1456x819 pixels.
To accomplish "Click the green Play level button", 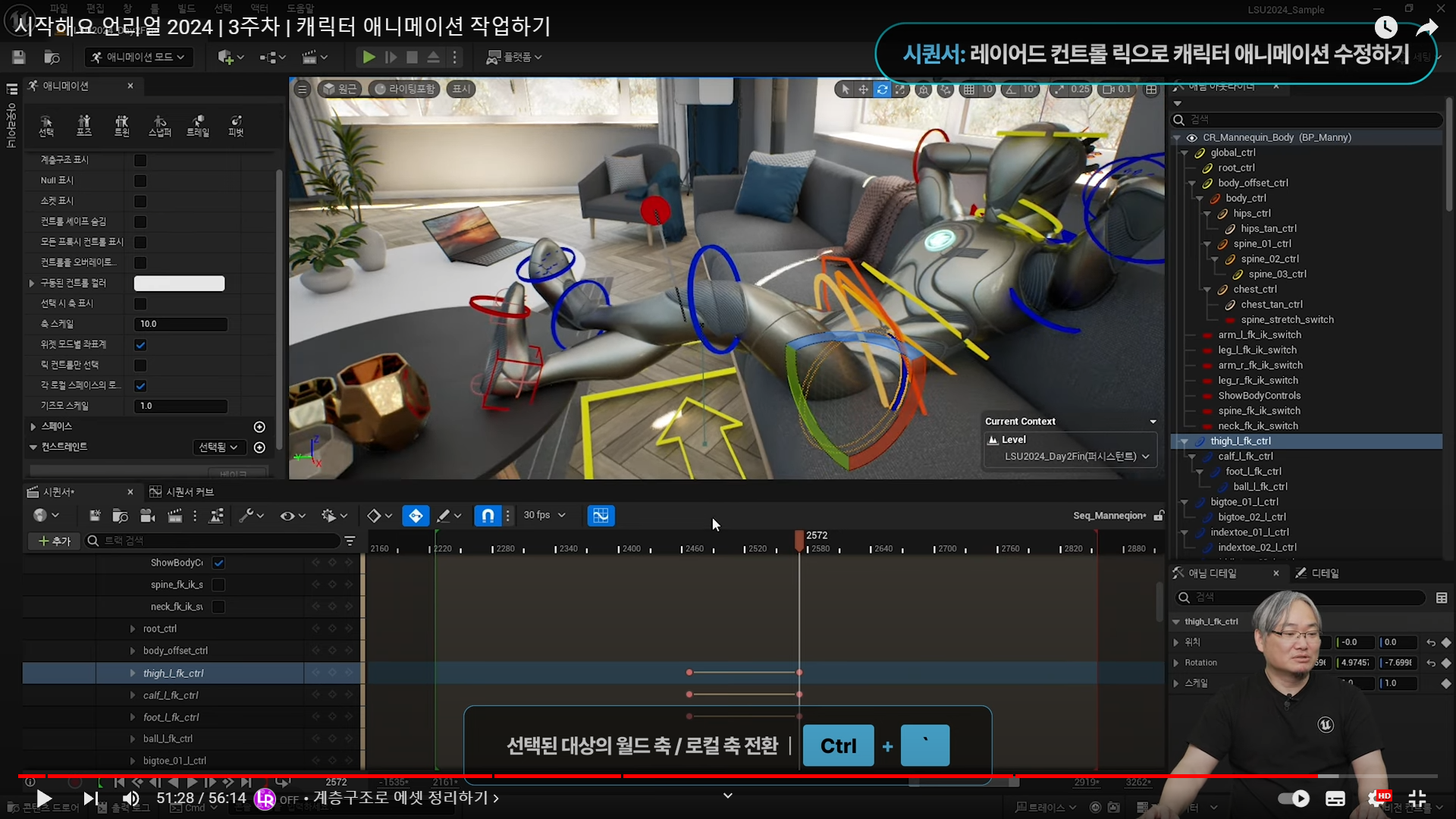I will [x=369, y=57].
